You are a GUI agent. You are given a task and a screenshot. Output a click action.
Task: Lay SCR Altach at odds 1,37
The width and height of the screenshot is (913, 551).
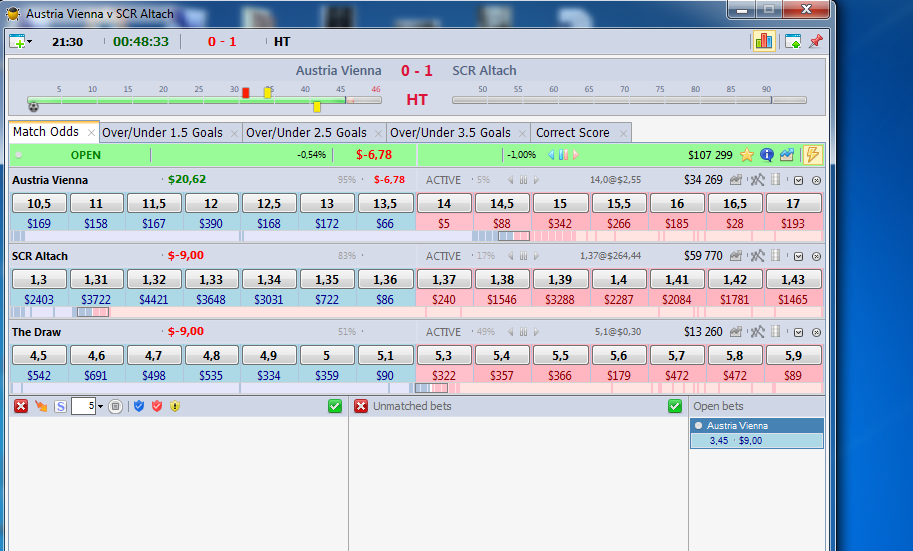tap(444, 280)
